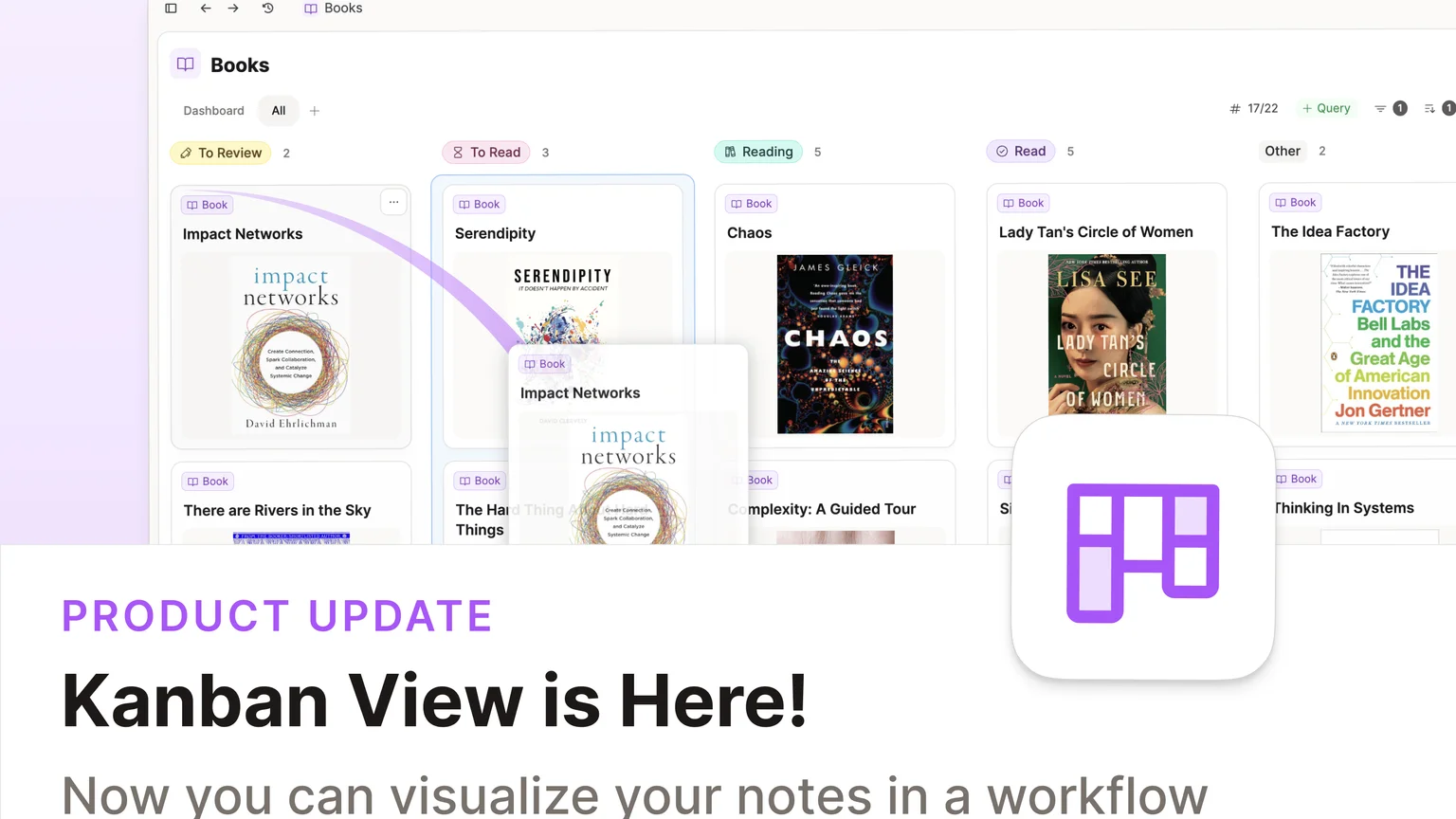
Task: Click the plus to add a new view
Action: point(314,111)
